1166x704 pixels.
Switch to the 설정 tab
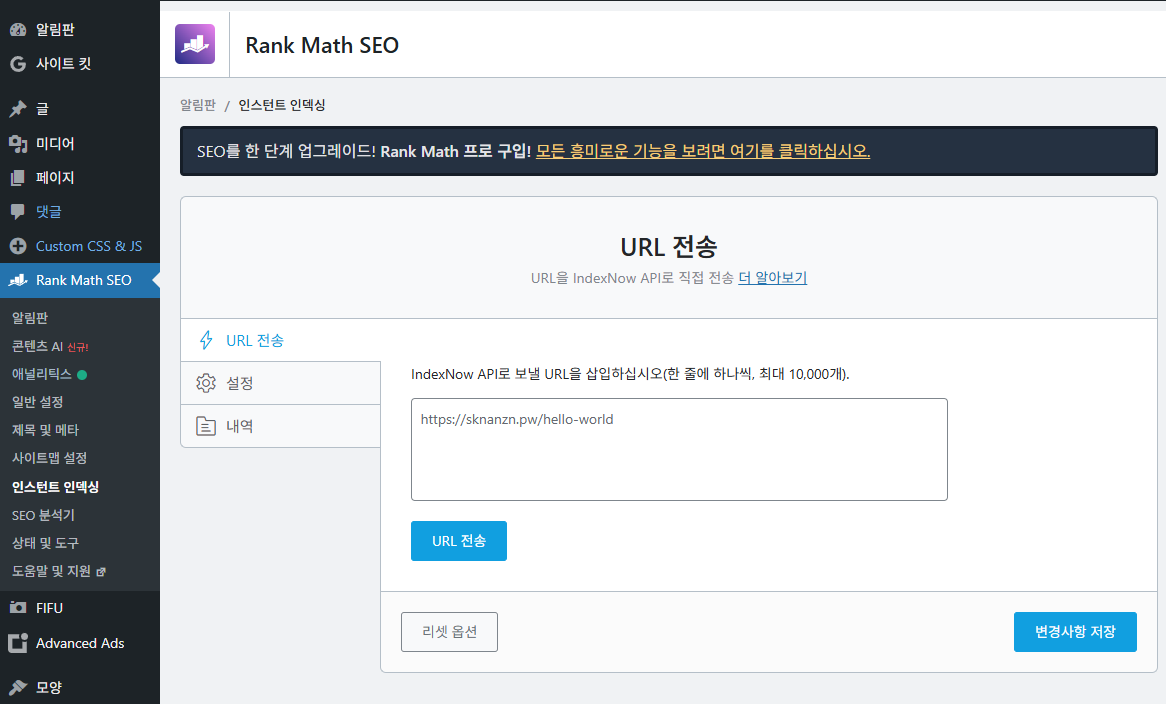coord(280,384)
